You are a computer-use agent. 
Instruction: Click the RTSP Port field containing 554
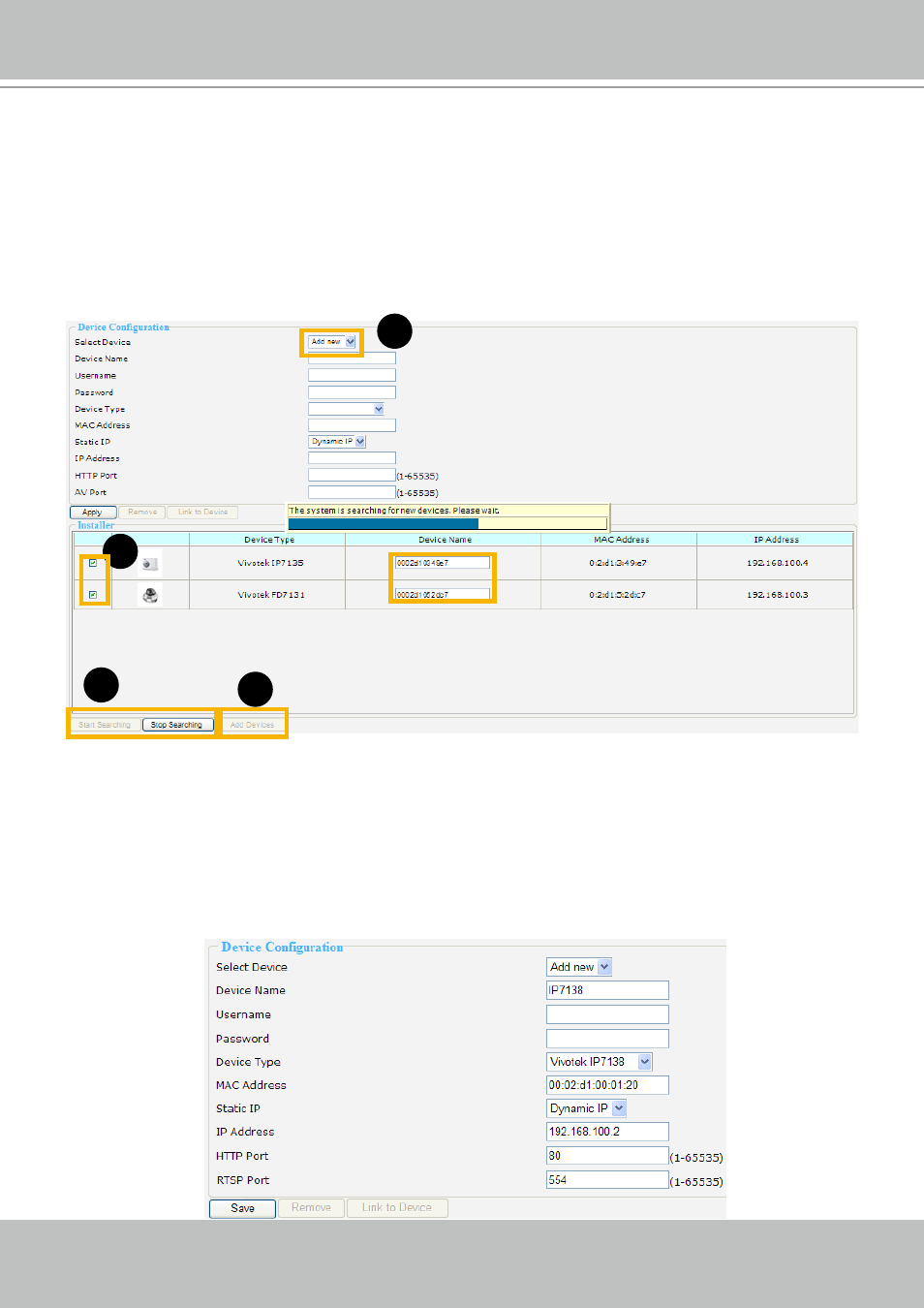coord(607,1180)
